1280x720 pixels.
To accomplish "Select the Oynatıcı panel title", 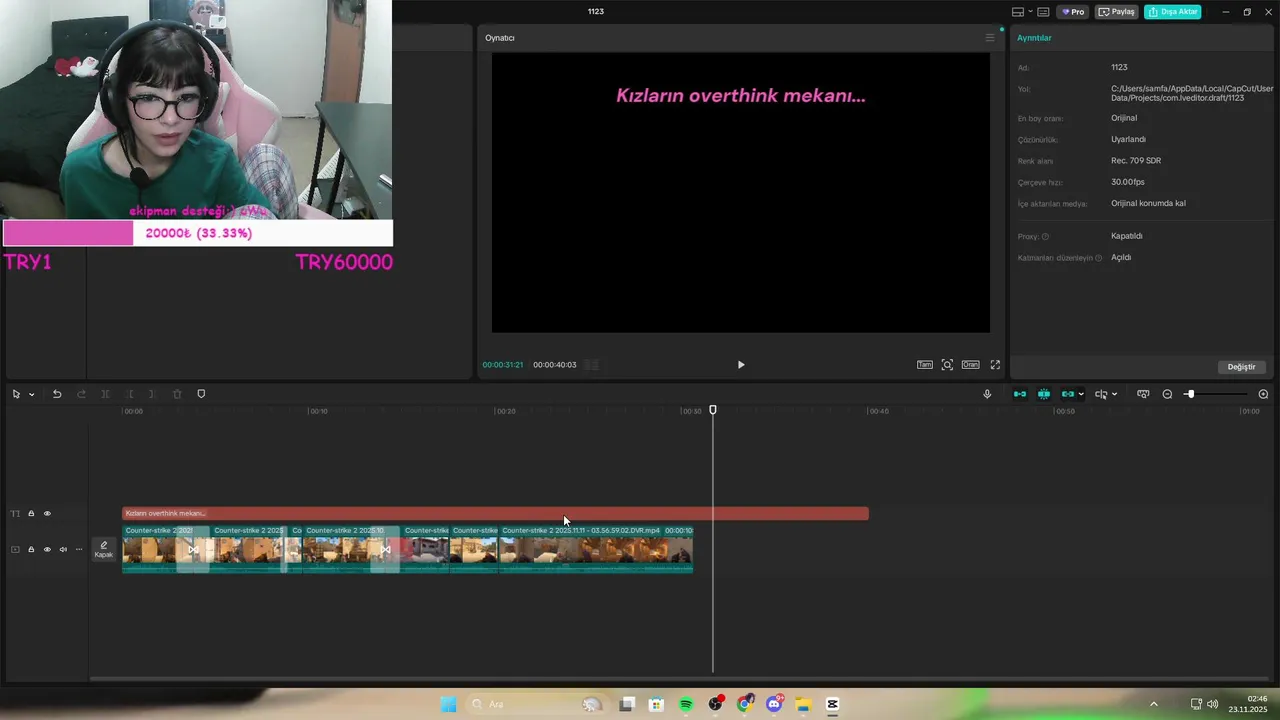I will click(500, 38).
